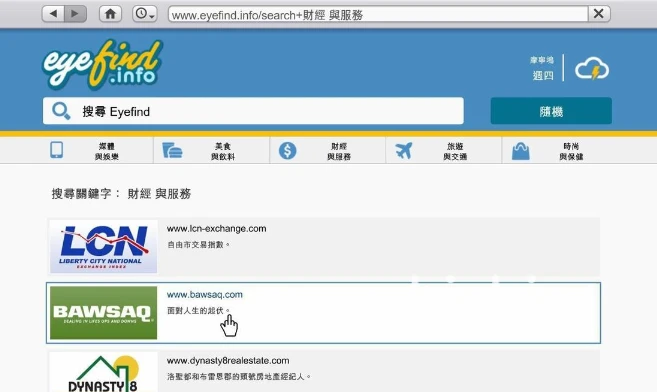
Task: Open the LCN exchange logo thumbnail
Action: pyautogui.click(x=103, y=247)
